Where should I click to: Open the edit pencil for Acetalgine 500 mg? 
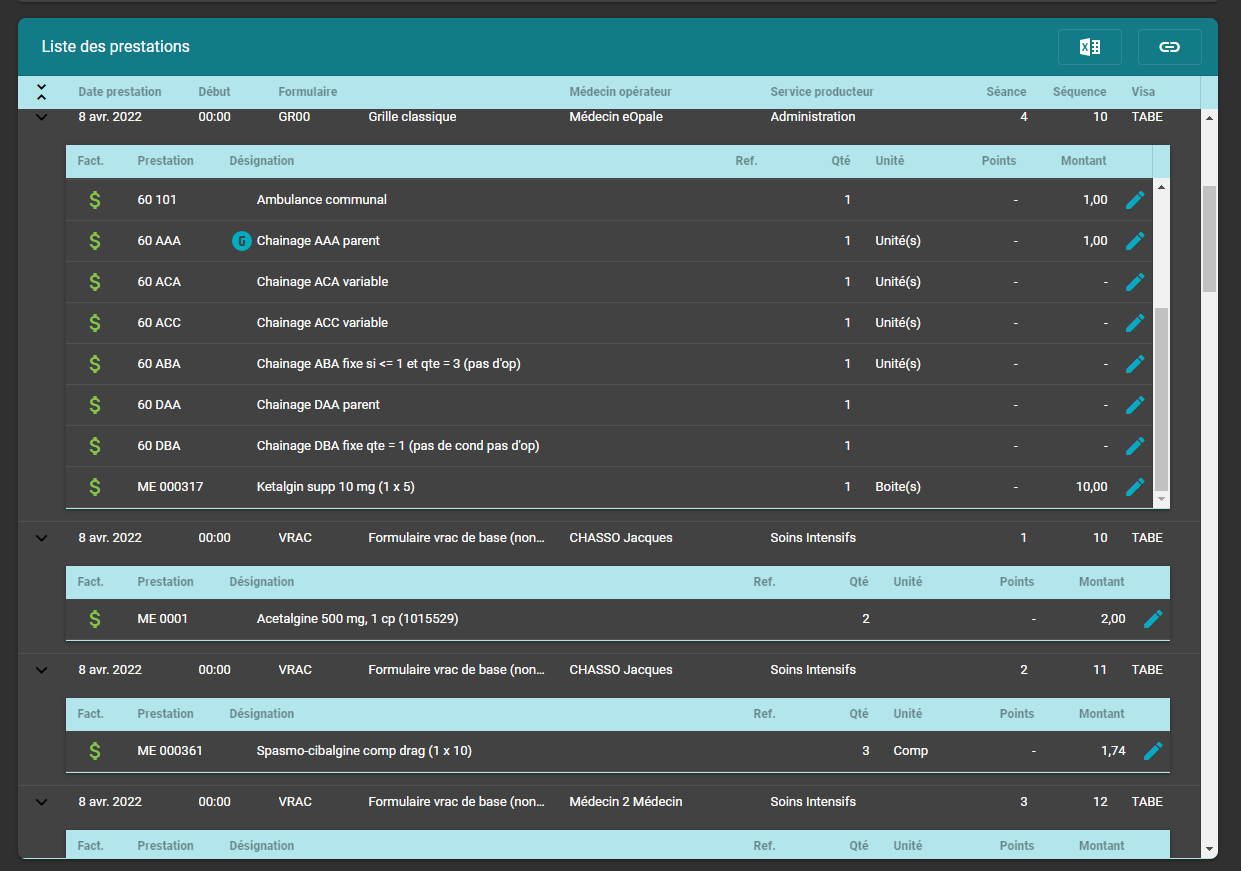1153,618
